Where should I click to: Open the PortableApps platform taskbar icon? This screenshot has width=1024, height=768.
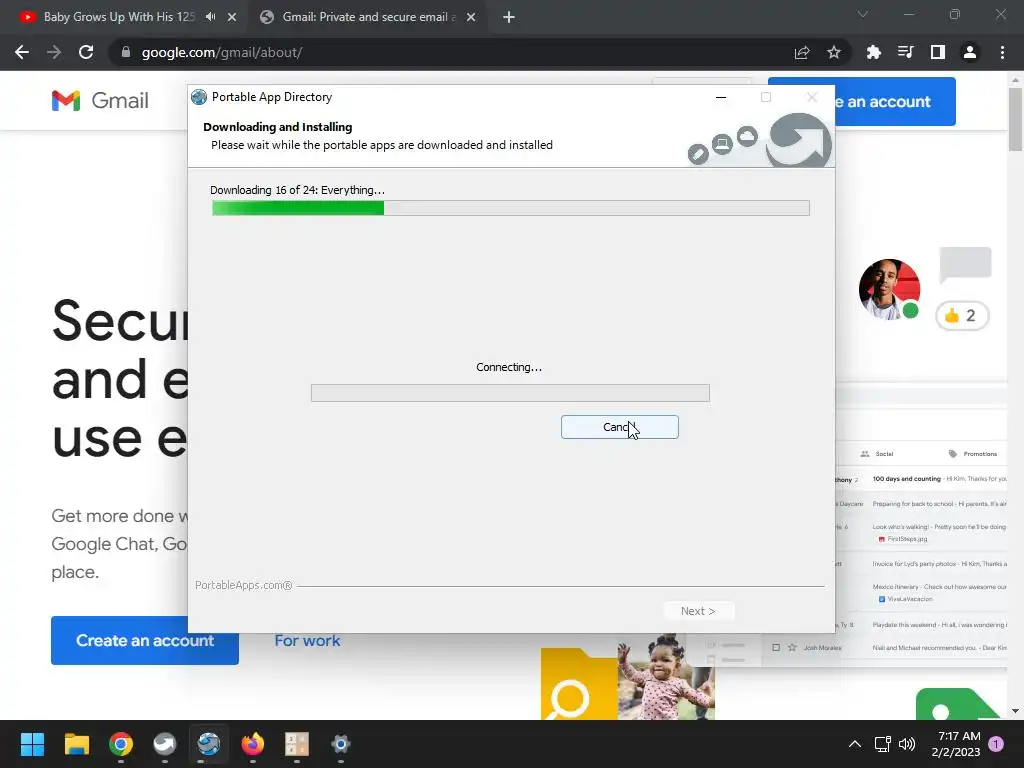pos(165,744)
